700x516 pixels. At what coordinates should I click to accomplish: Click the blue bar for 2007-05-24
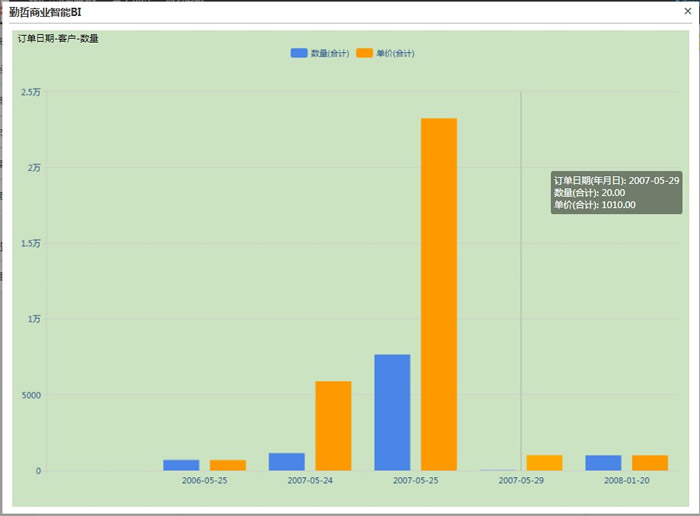287,461
